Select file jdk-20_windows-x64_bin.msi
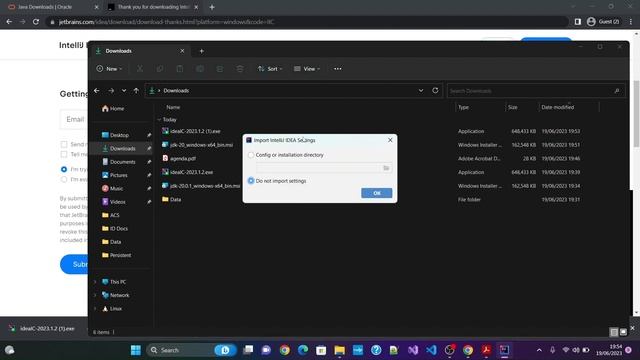 click(198, 145)
